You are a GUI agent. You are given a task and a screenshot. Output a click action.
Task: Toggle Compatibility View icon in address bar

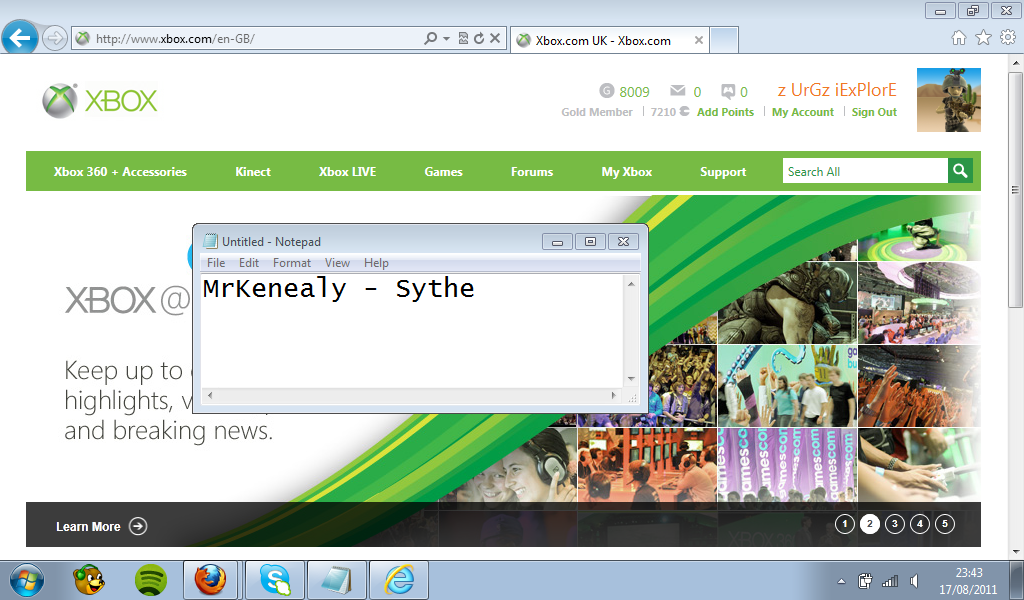tap(463, 39)
